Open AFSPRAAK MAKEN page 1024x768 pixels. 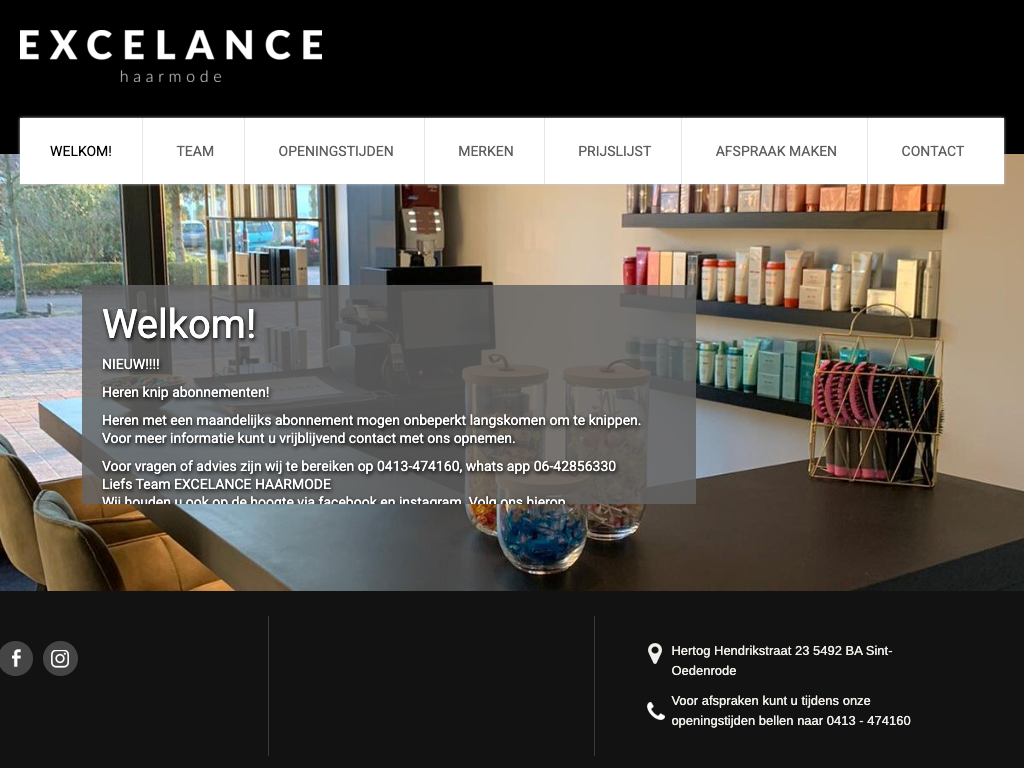(x=776, y=152)
